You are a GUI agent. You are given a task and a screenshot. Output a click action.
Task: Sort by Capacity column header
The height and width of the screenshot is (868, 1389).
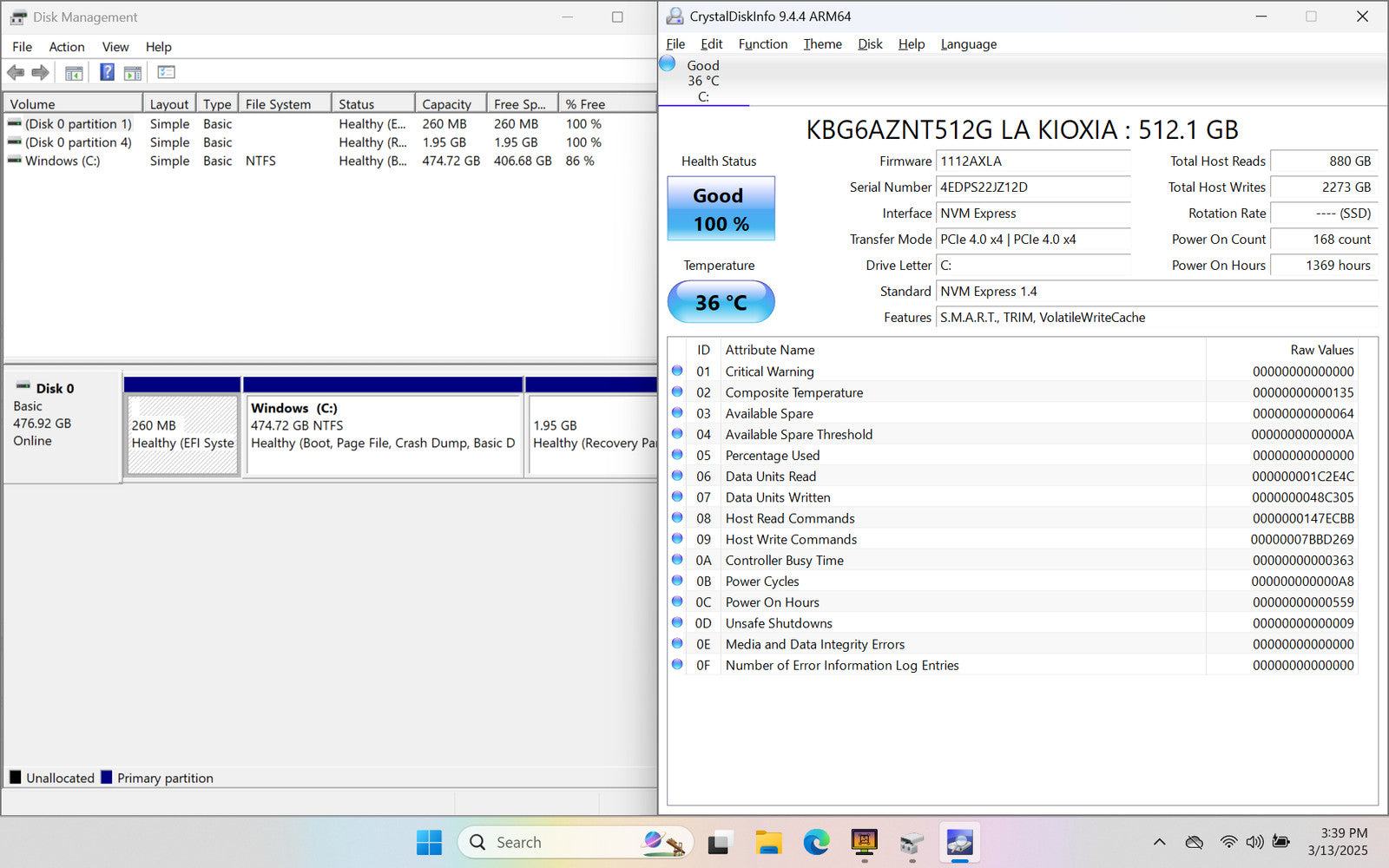[x=451, y=103]
